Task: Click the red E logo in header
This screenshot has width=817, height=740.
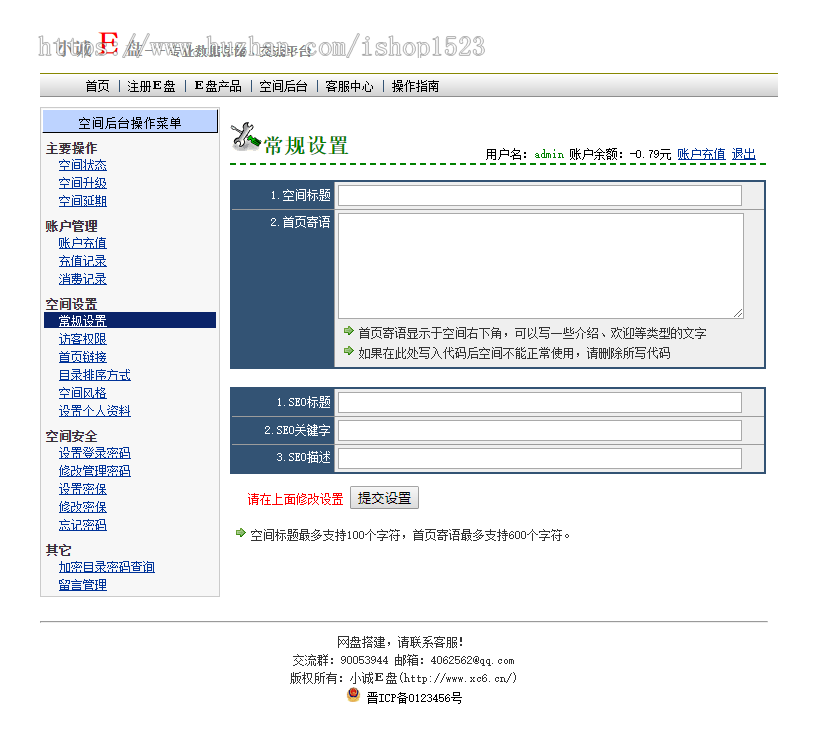Action: click(109, 43)
